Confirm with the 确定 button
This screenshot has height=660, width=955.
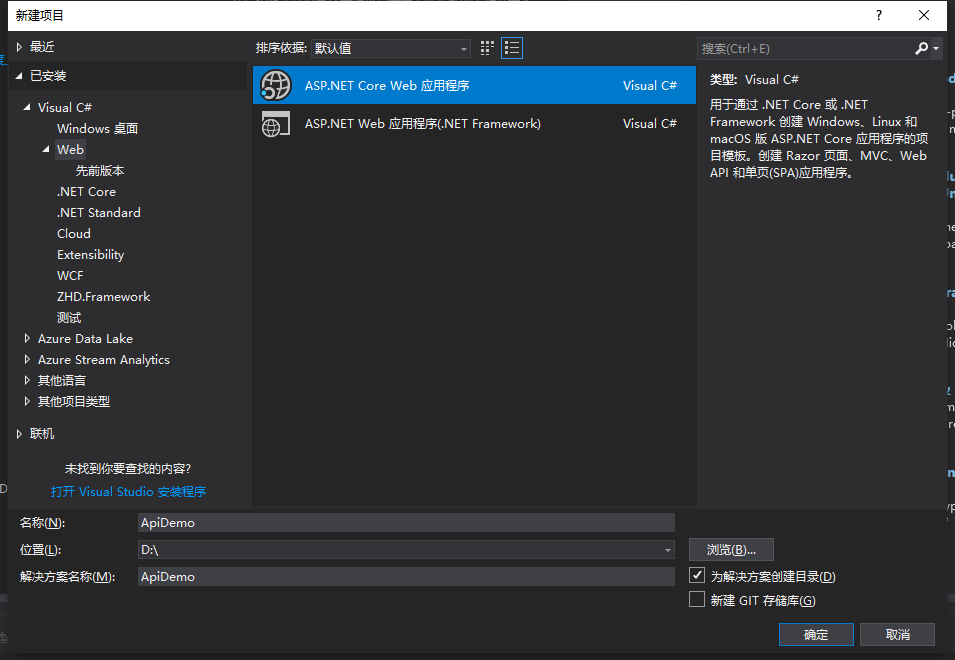click(x=816, y=634)
